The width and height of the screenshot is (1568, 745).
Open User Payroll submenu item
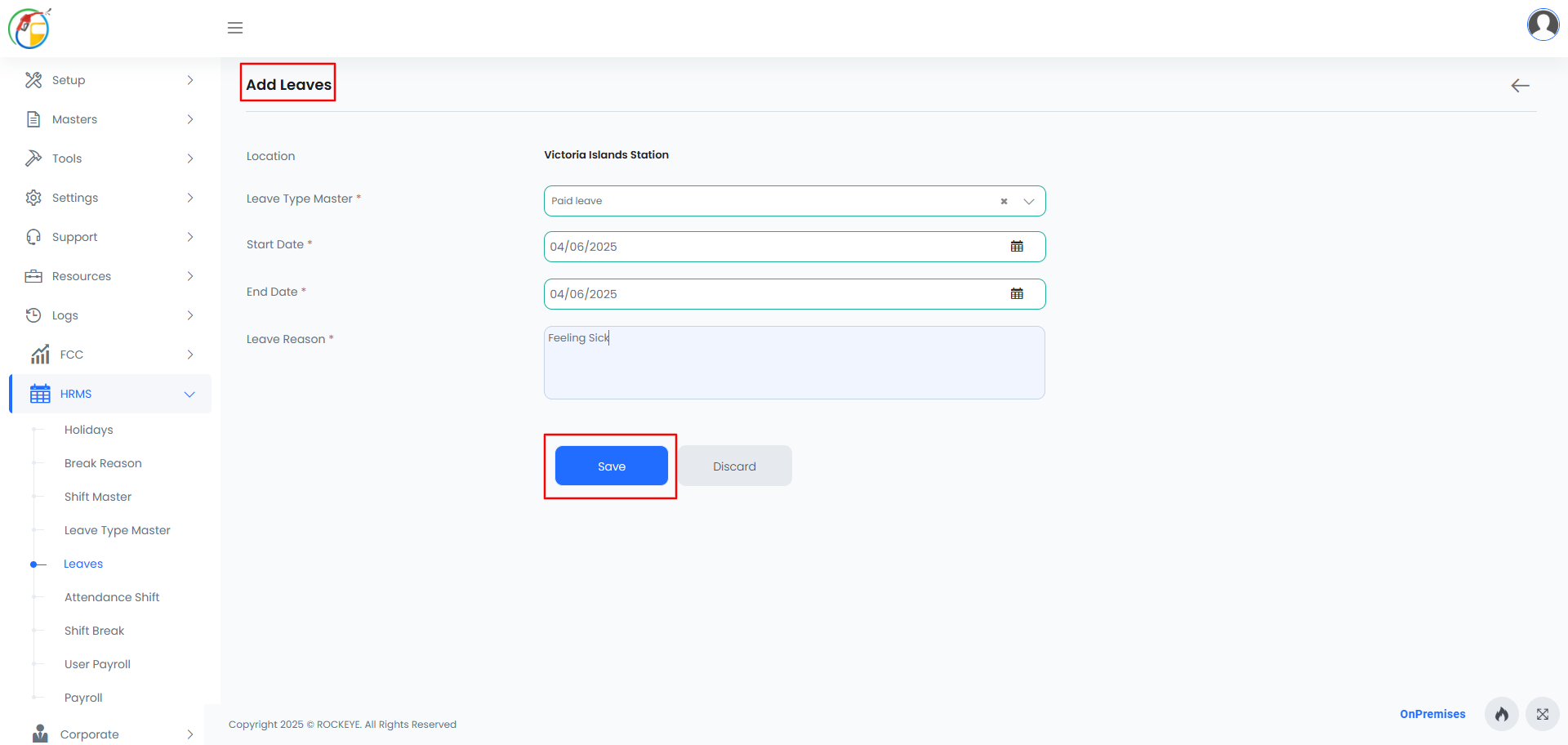click(x=97, y=664)
